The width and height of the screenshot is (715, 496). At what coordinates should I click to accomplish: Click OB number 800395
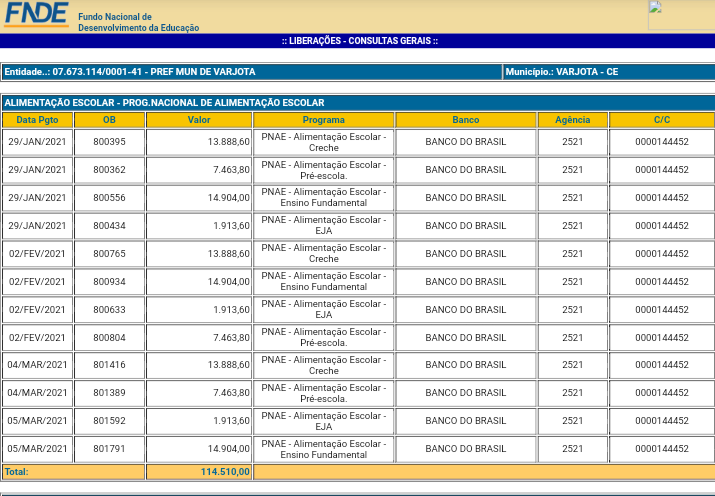tap(109, 142)
